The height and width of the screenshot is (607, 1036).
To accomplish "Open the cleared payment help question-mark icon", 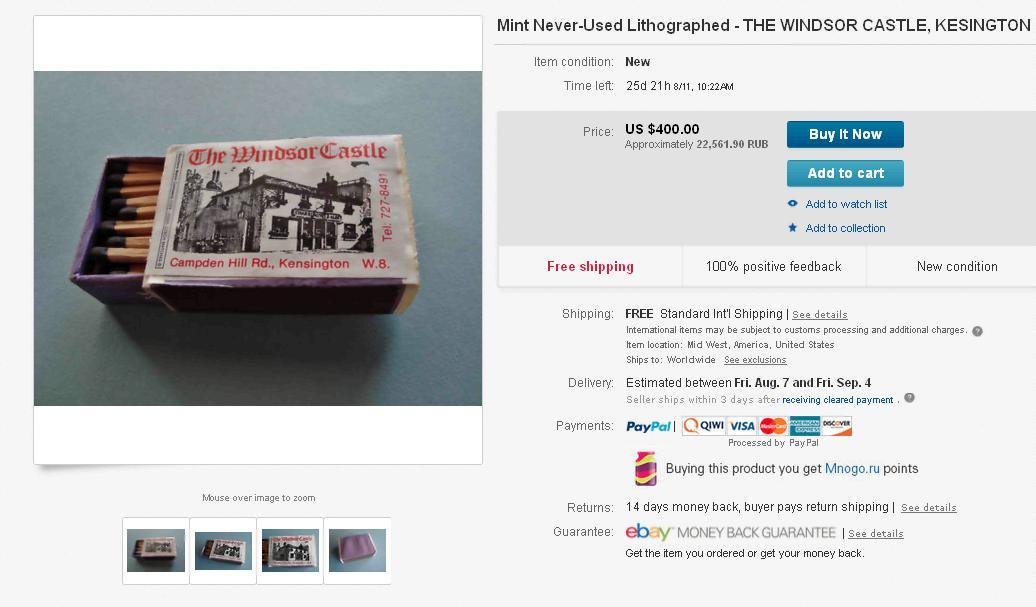I will [x=909, y=398].
